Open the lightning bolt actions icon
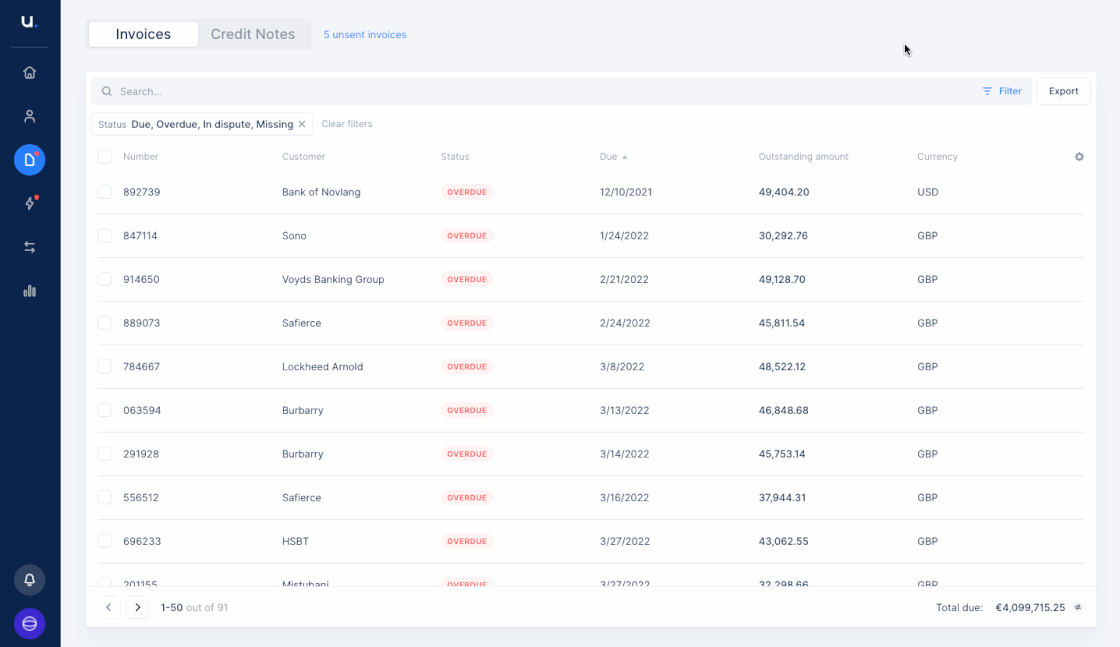The height and width of the screenshot is (647, 1120). tap(29, 204)
